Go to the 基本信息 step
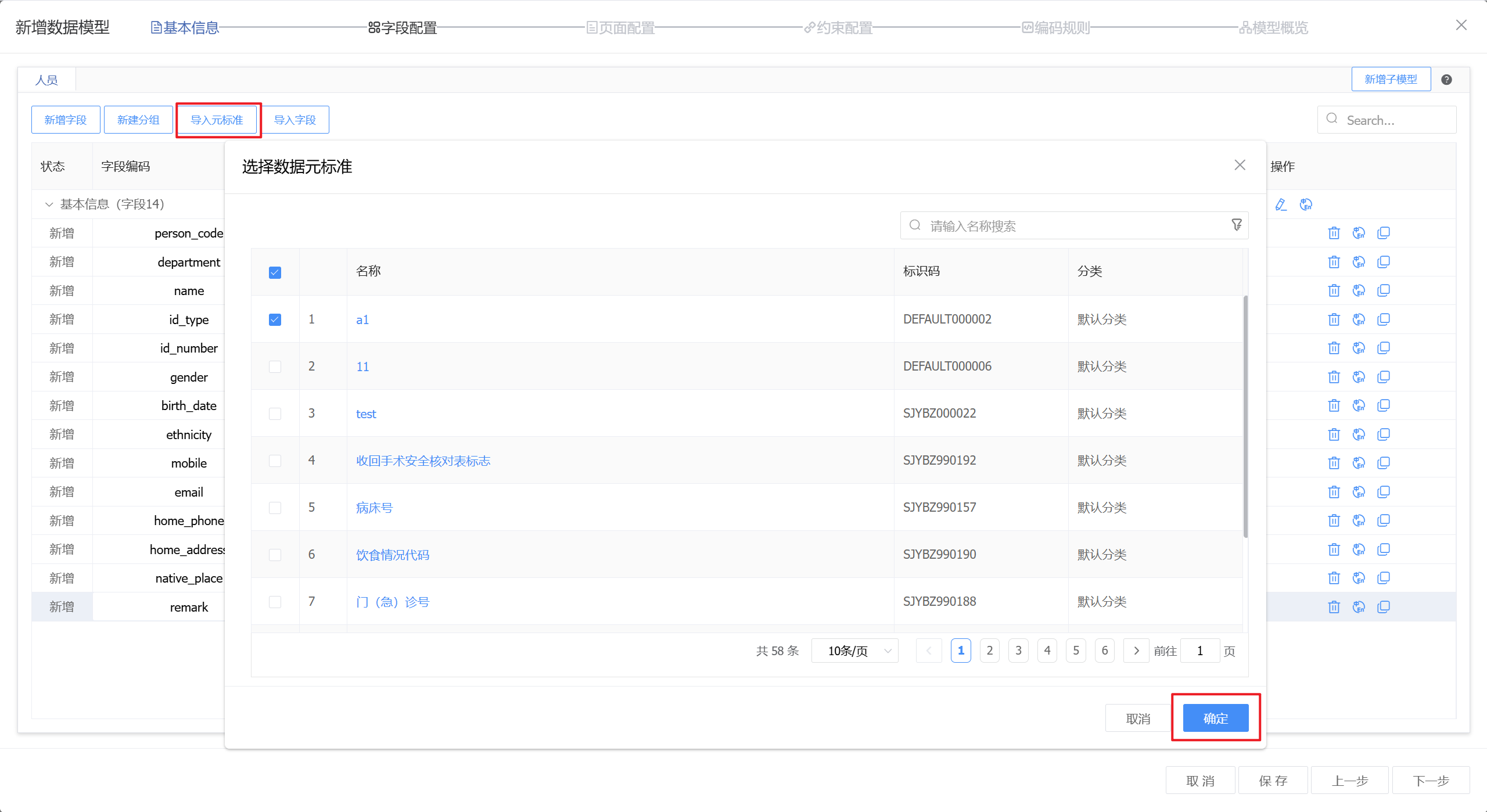This screenshot has height=812, width=1487. [x=185, y=27]
